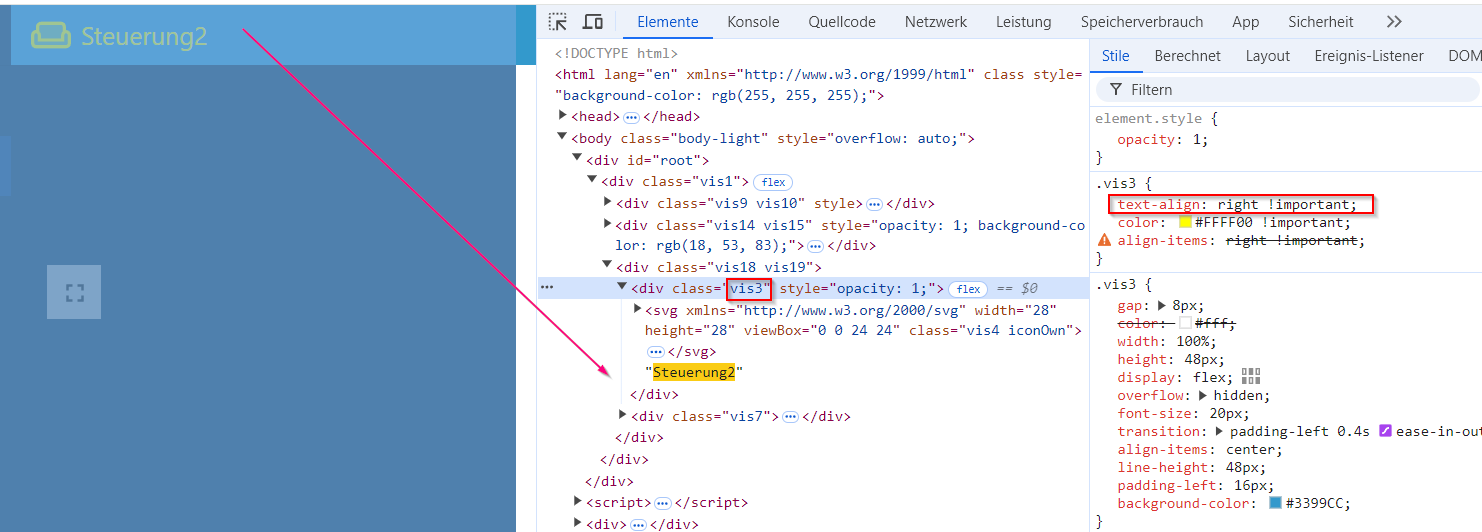Show more DevTools tabs with the chevron

(1394, 22)
